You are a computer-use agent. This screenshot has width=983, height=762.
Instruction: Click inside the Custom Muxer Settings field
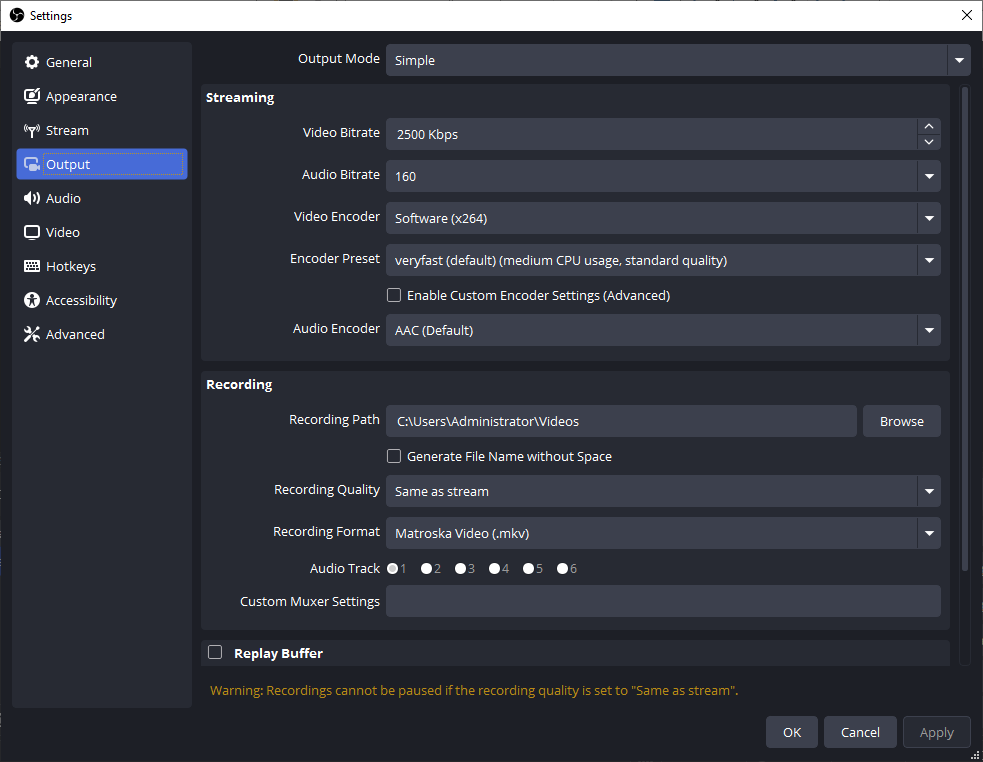point(663,601)
